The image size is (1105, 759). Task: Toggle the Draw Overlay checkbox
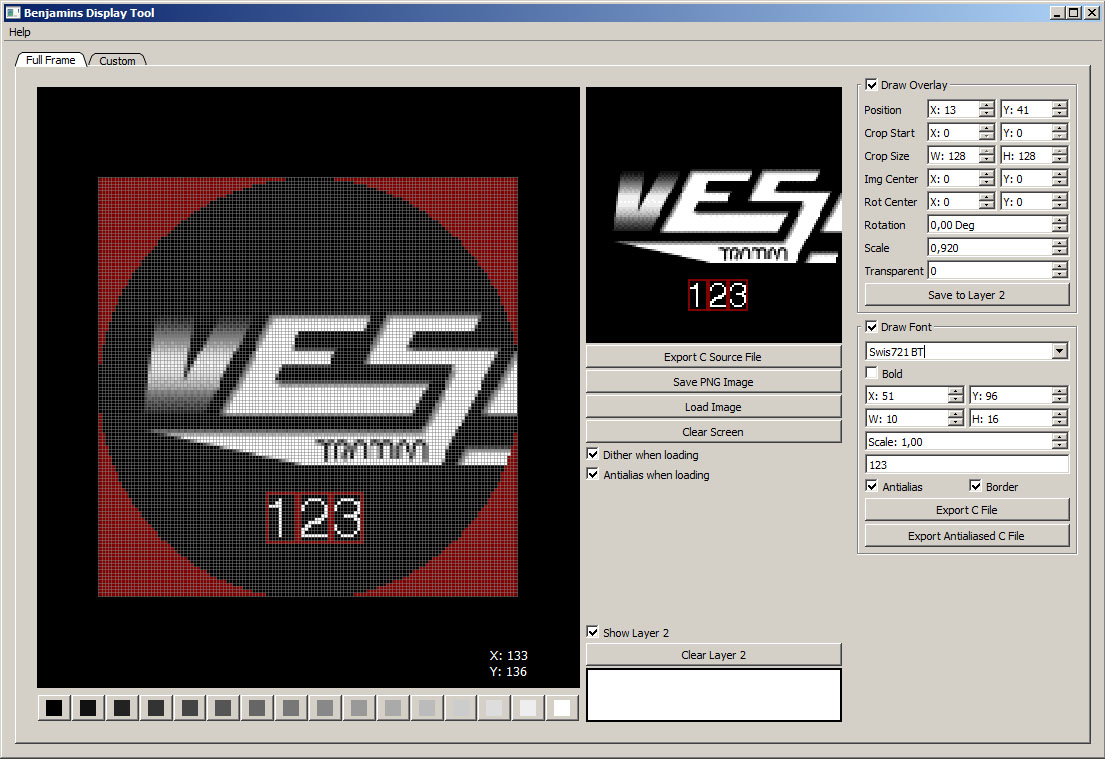pos(871,84)
